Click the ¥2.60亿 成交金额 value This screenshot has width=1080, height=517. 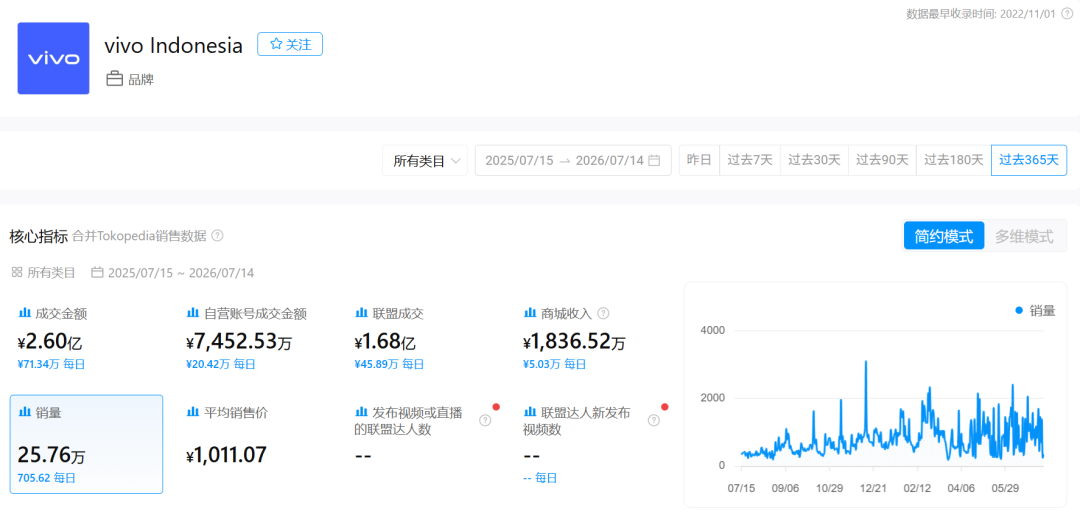(50, 341)
